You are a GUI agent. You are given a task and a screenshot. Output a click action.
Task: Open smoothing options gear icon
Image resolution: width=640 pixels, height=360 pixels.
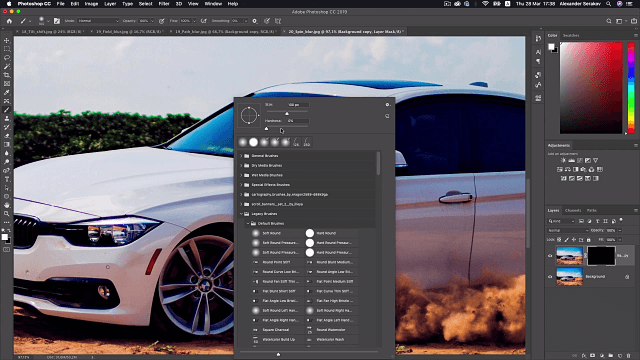point(255,21)
